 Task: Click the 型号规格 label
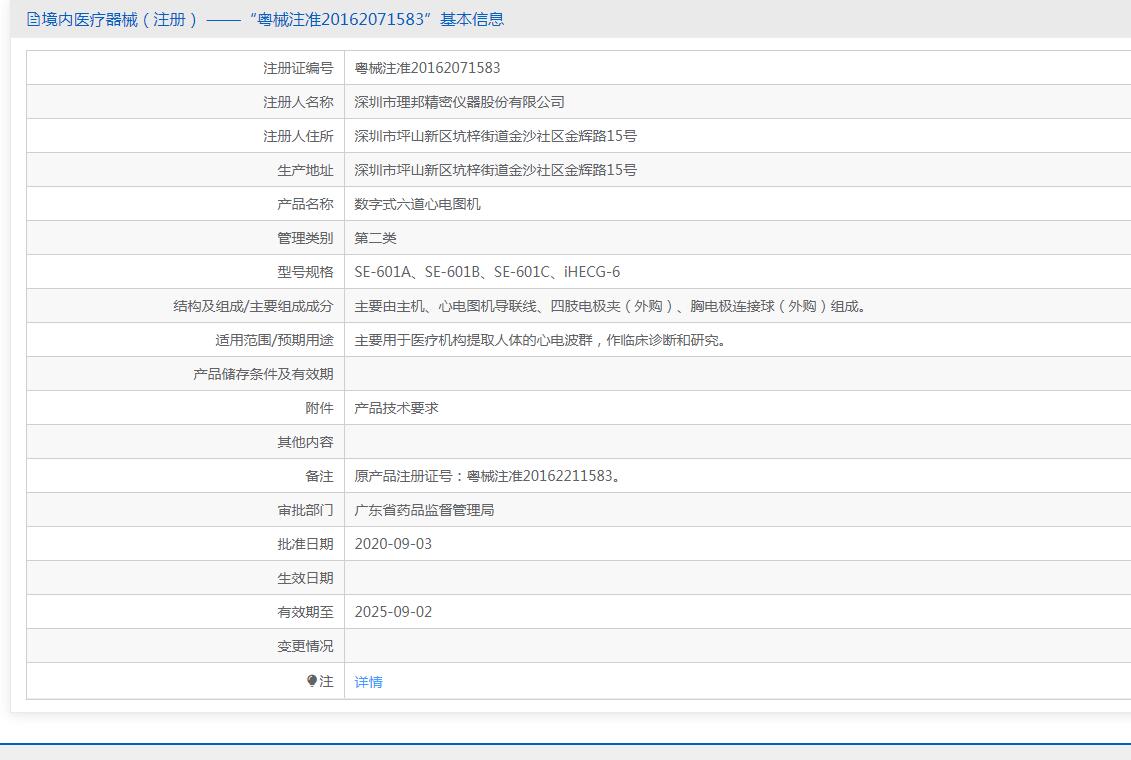click(305, 272)
